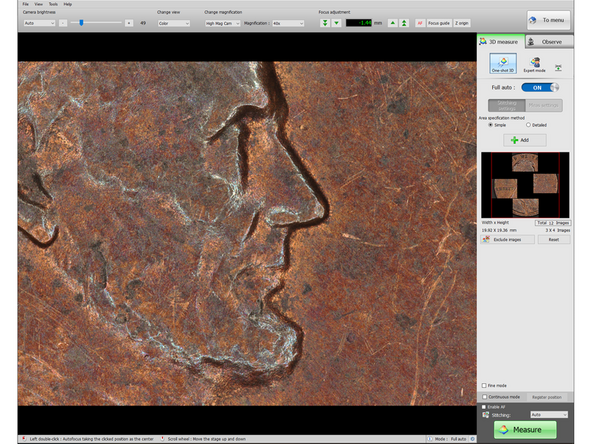592x444 pixels.
Task: Open the File menu
Action: 25,4
